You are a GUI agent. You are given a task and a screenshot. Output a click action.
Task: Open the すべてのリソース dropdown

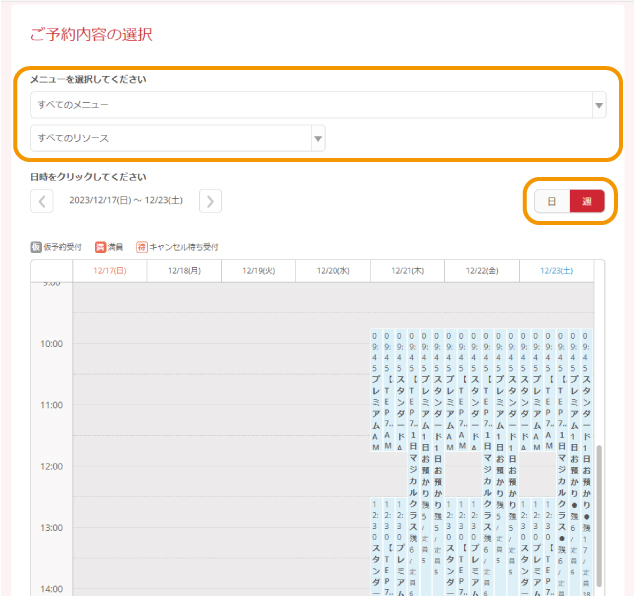pos(178,138)
